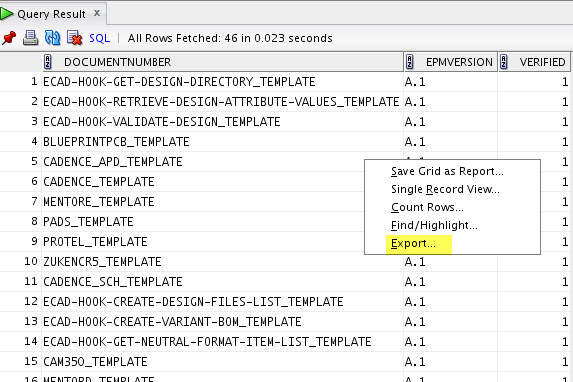Open the SQL link in the toolbar
This screenshot has width=573, height=382.
(x=99, y=38)
